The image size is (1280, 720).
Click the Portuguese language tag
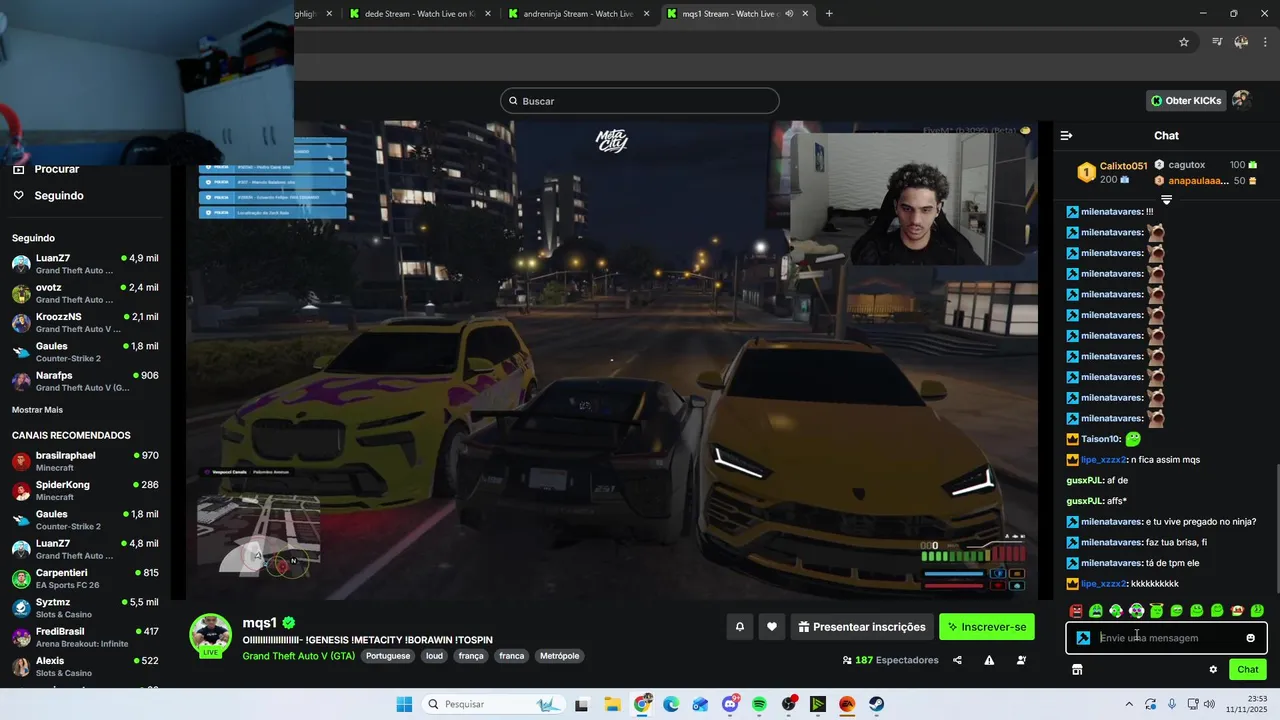point(388,656)
